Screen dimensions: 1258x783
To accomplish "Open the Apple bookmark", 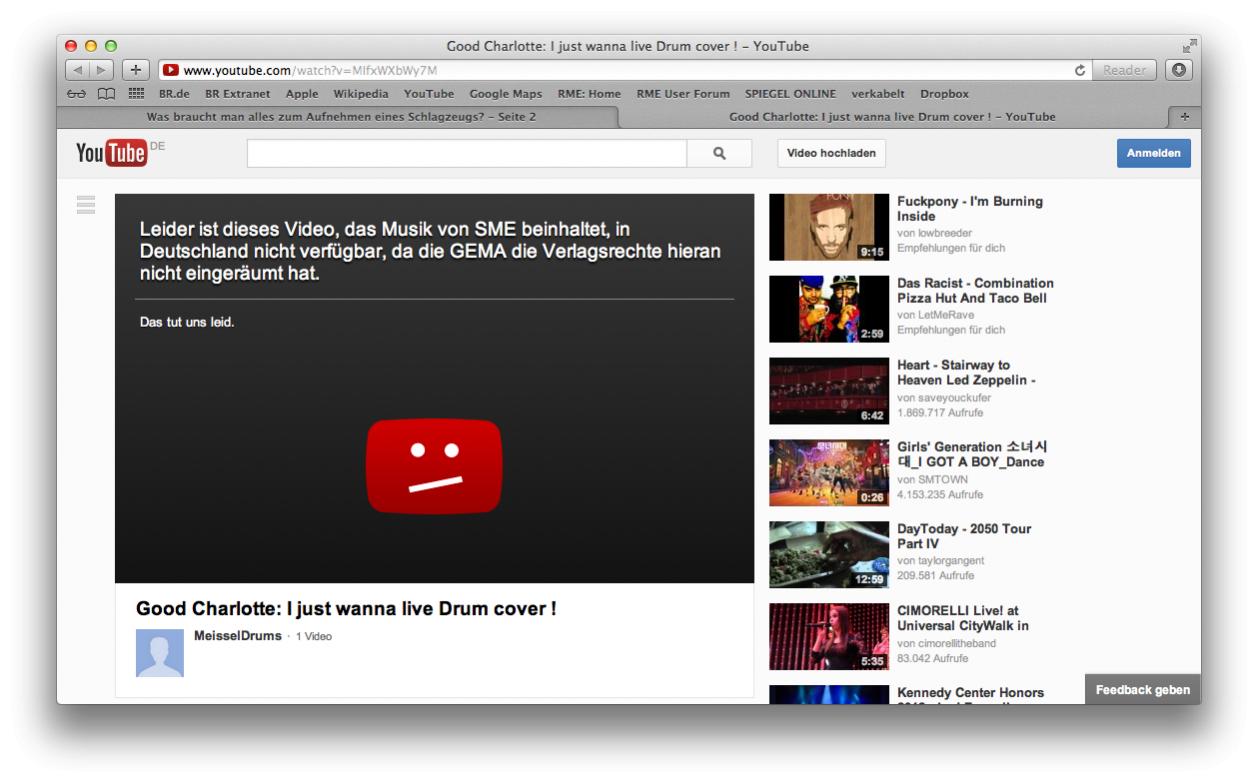I will coord(302,94).
